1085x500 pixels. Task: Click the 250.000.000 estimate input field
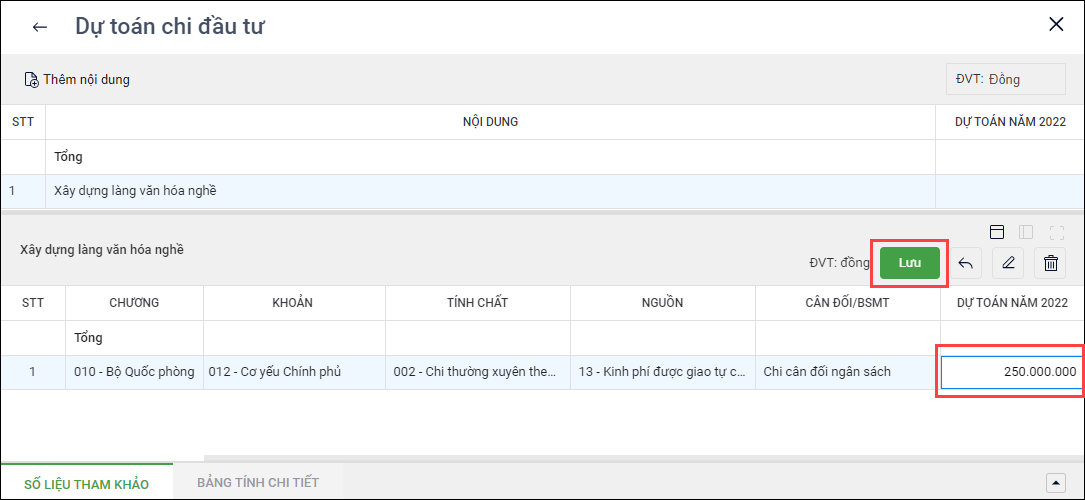tap(1010, 372)
